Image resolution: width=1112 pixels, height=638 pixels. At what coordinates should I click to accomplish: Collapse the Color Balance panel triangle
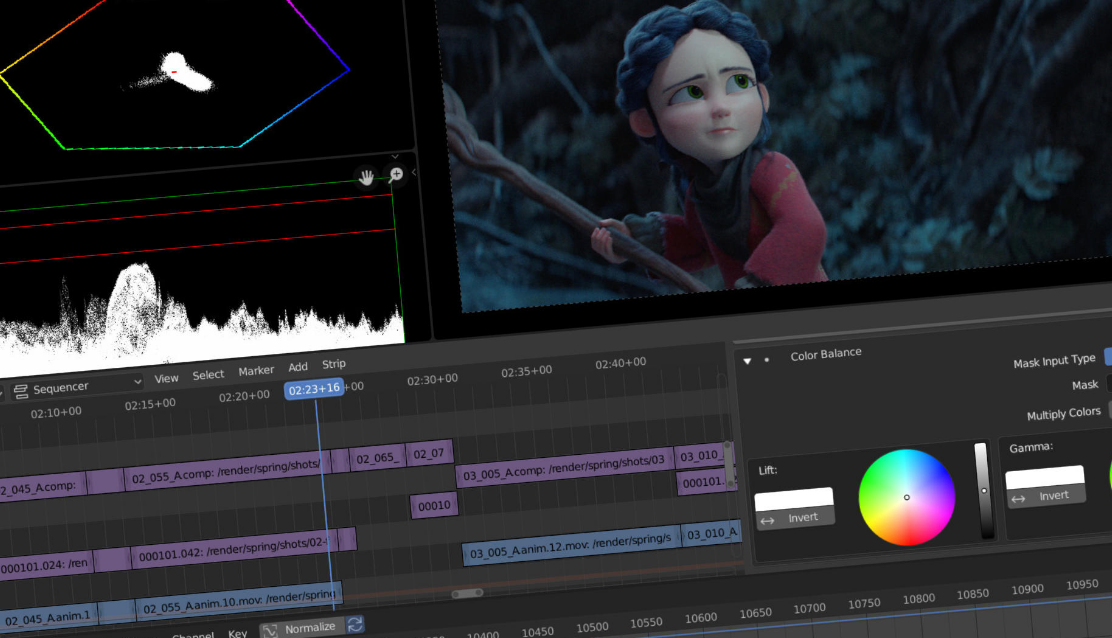[747, 360]
